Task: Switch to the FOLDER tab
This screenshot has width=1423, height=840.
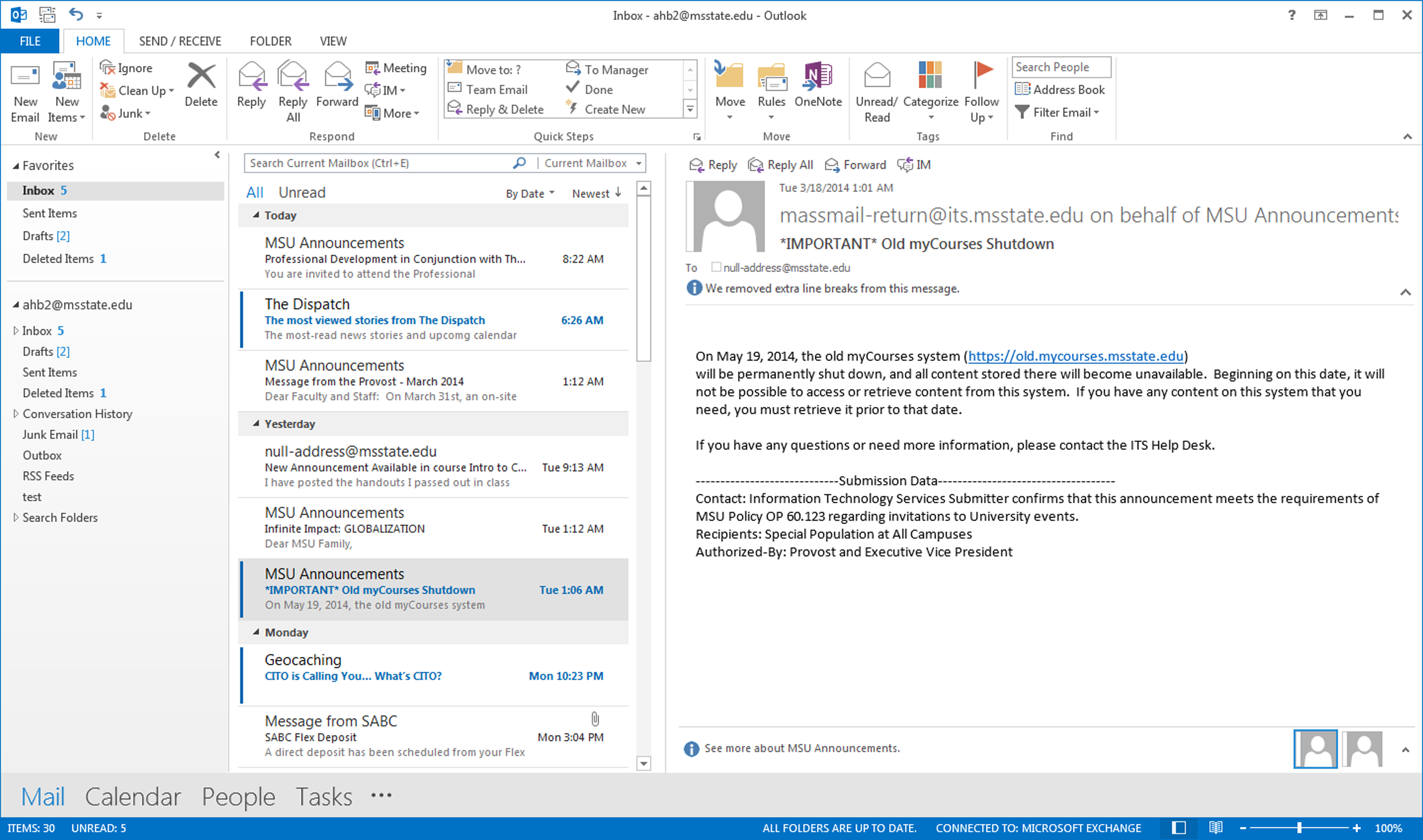Action: pos(270,41)
